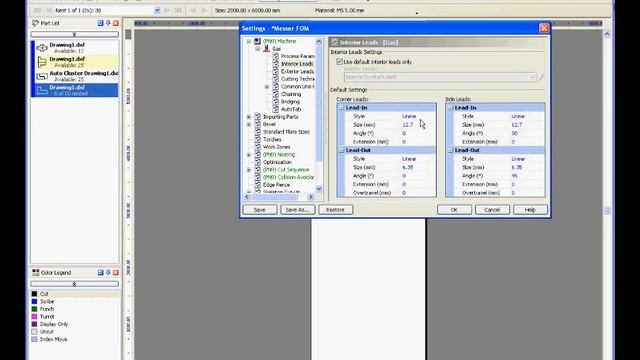Click the Scribe blue color swatch
Screen dimensions: 640x360
coord(35,301)
